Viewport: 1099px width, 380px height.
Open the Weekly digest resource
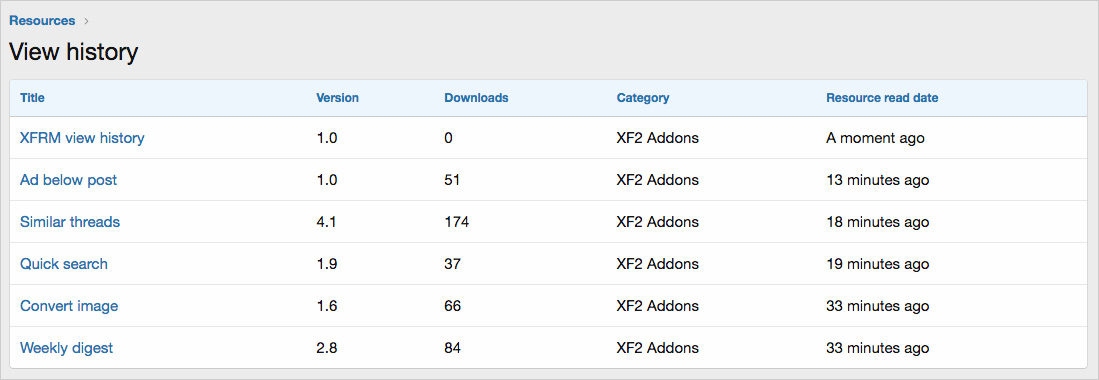click(x=67, y=348)
